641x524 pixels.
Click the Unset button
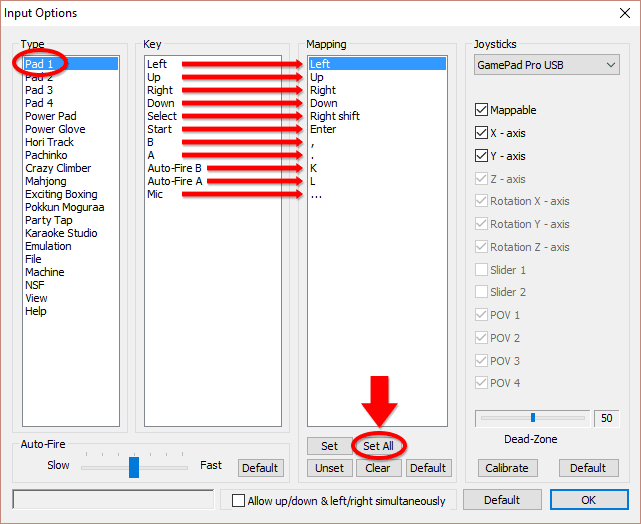(329, 468)
